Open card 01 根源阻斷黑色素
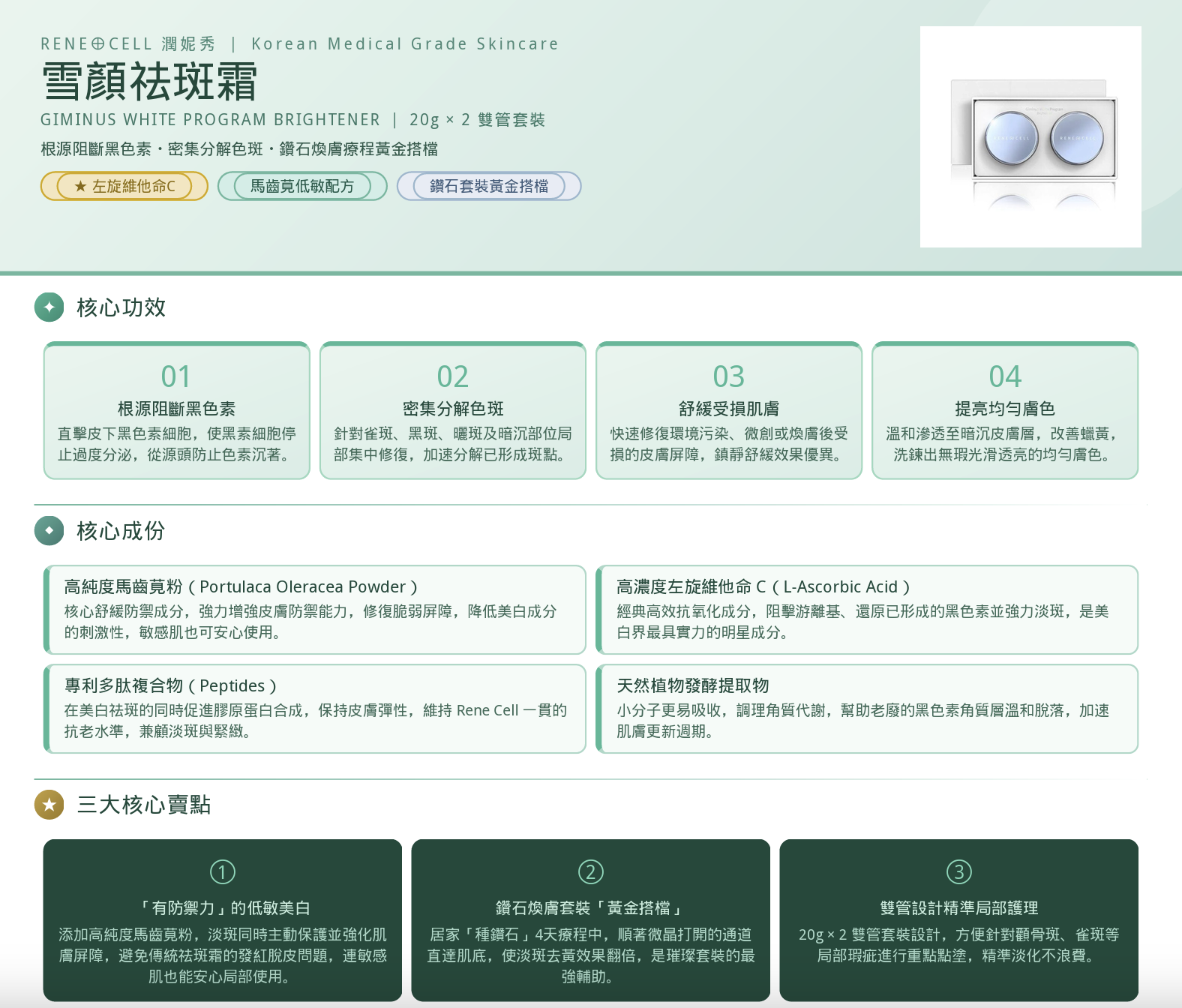This screenshot has width=1182, height=1008. click(x=177, y=410)
